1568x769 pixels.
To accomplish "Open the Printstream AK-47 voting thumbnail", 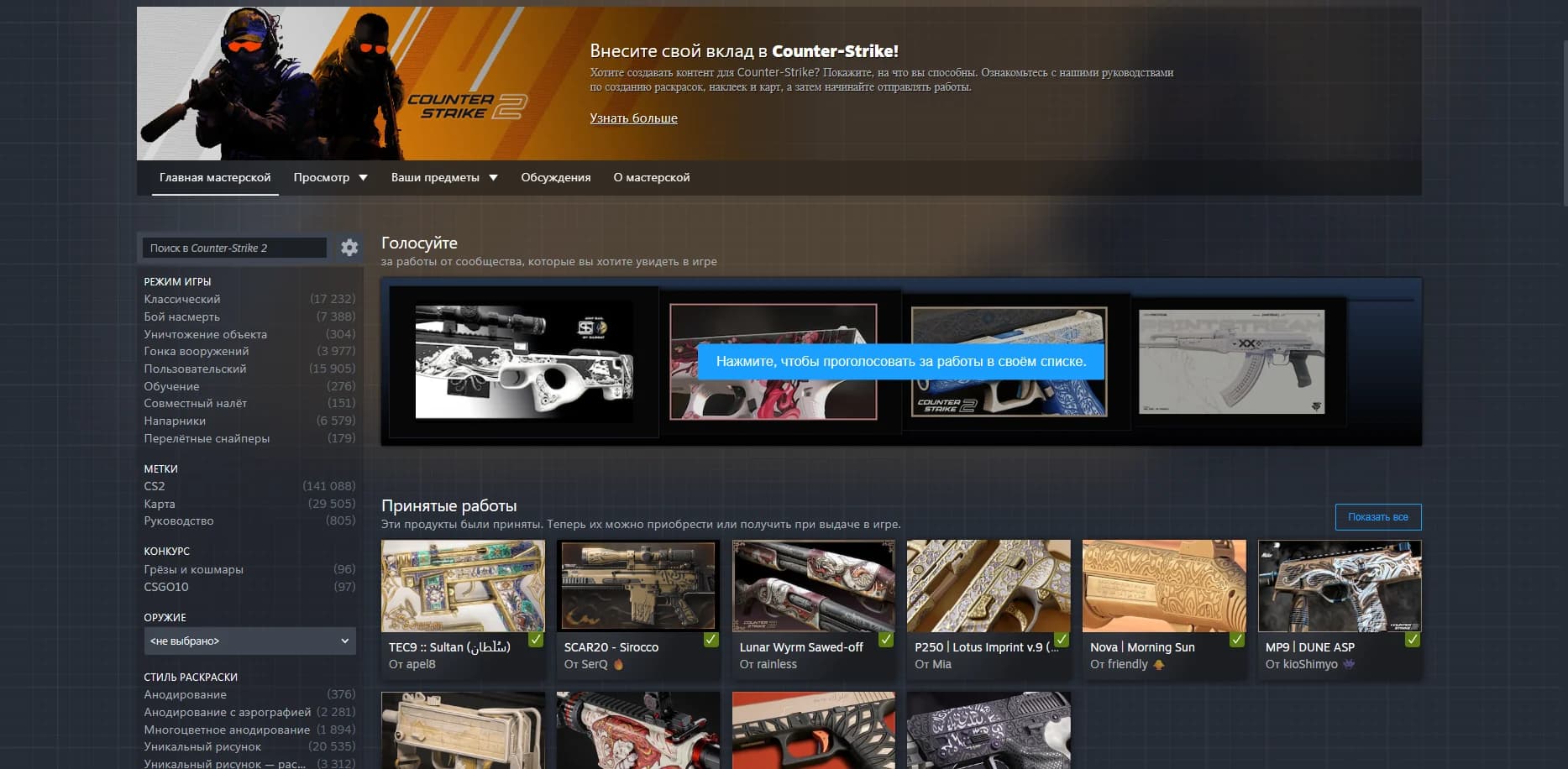I will tap(1231, 362).
